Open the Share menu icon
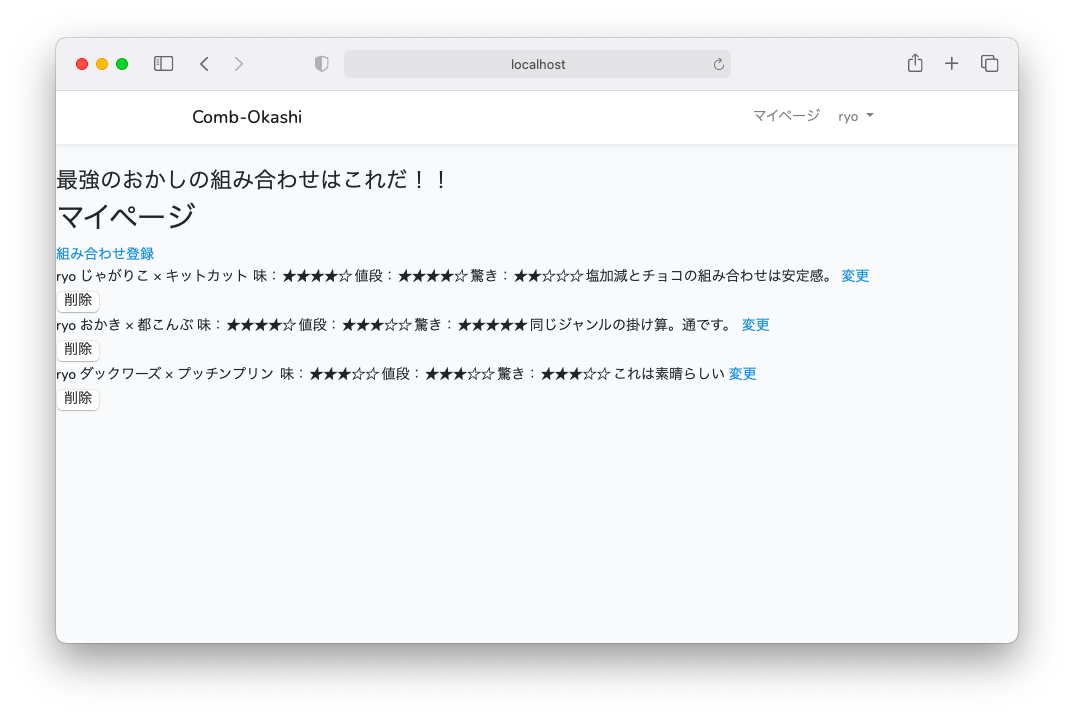 (x=915, y=63)
